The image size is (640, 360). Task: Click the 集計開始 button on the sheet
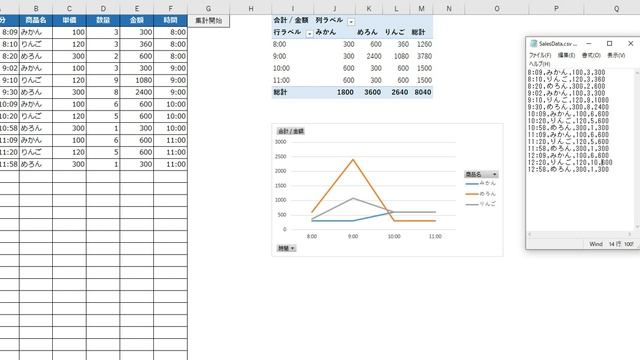tap(209, 20)
